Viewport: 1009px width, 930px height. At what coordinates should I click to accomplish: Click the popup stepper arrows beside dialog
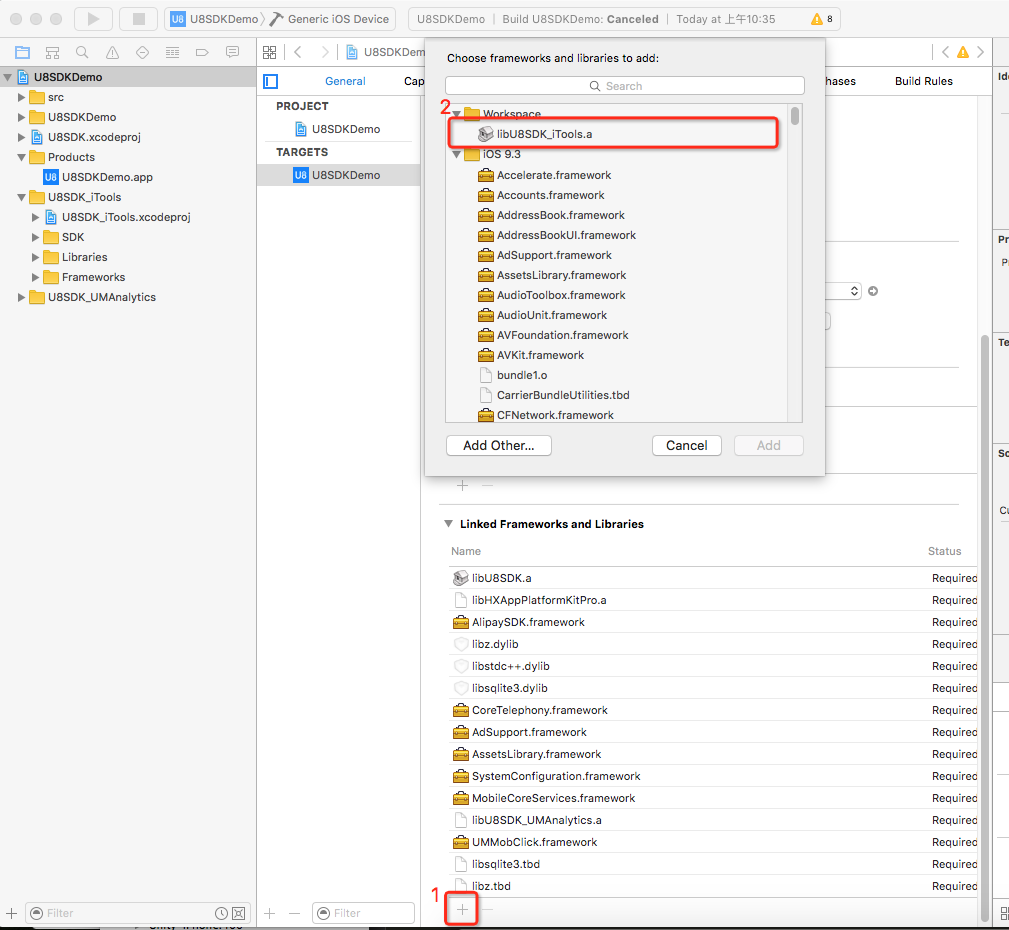tap(854, 291)
